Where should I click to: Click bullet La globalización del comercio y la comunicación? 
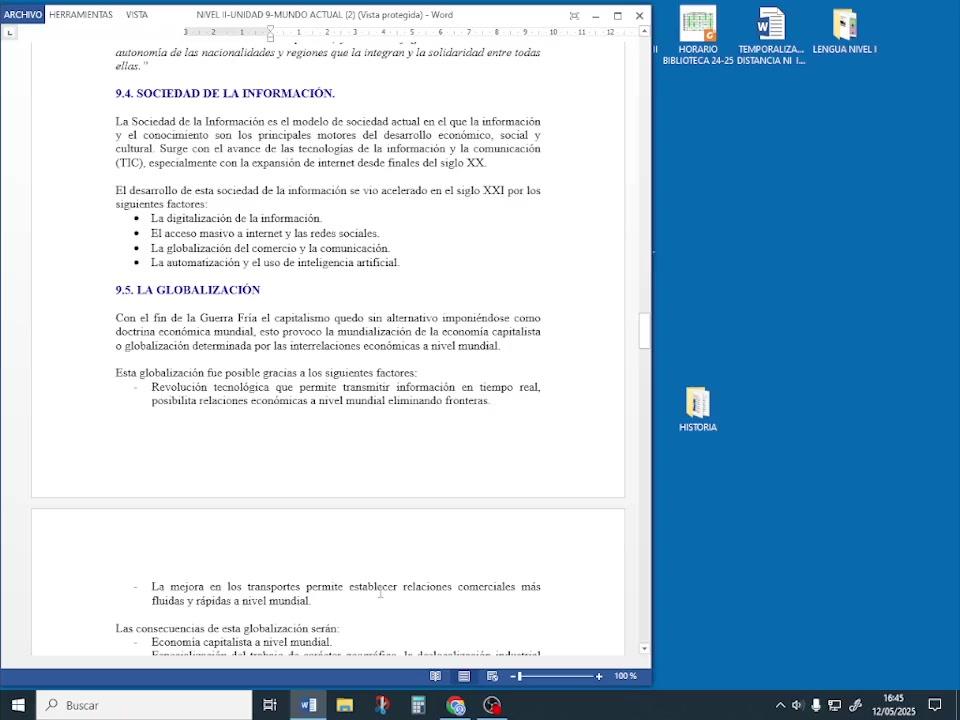[270, 248]
